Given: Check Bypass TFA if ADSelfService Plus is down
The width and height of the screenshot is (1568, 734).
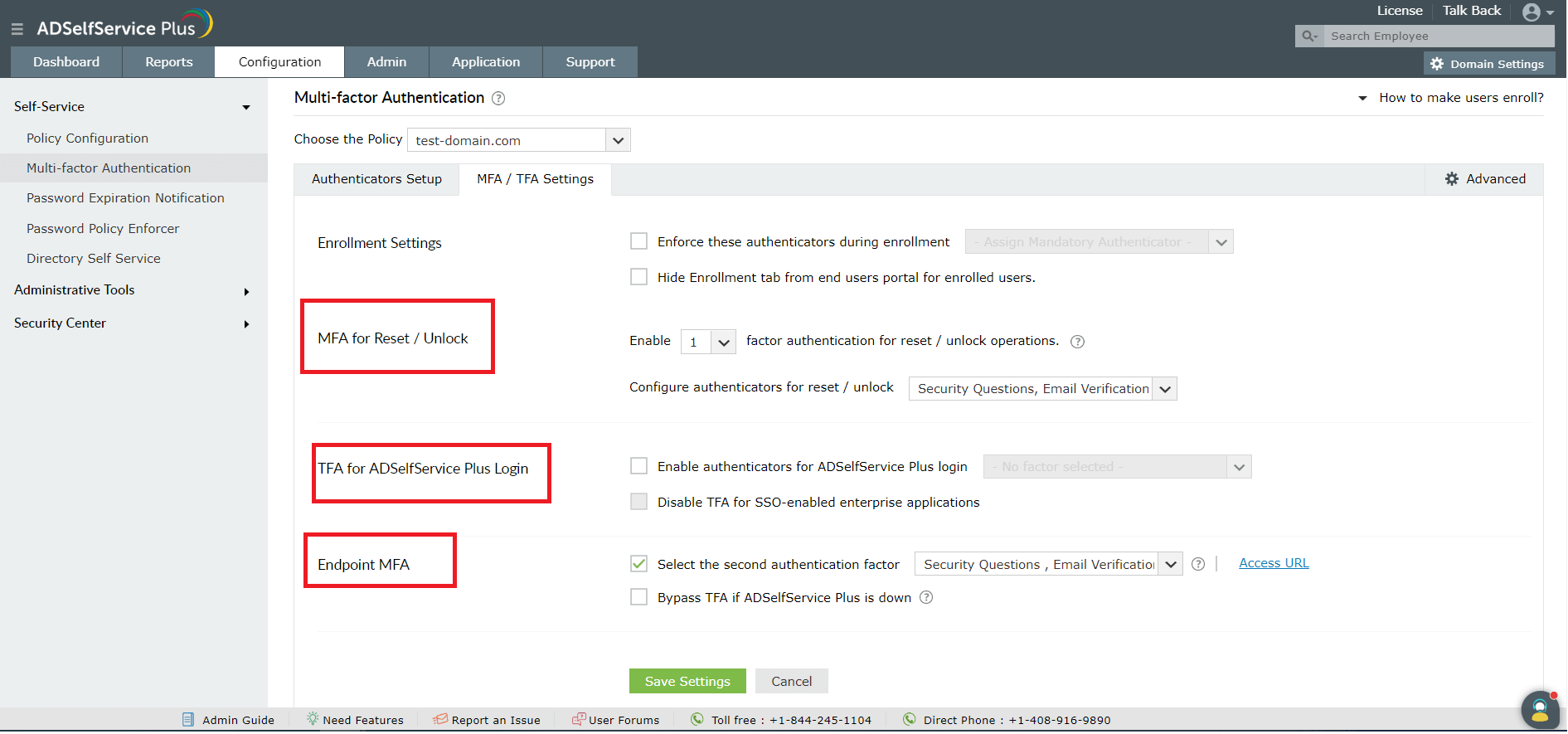Looking at the screenshot, I should 638,597.
